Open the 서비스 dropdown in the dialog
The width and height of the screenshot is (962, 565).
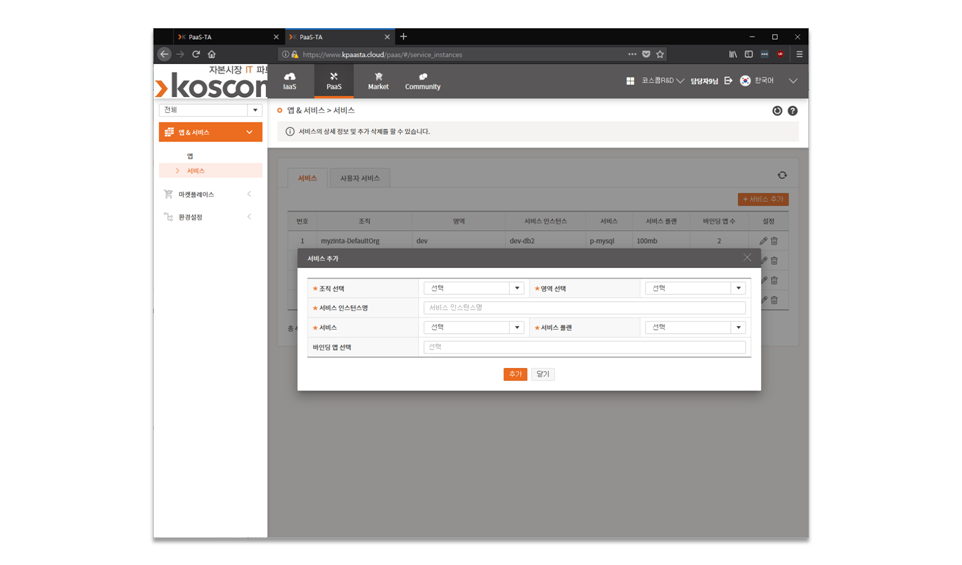pos(474,328)
